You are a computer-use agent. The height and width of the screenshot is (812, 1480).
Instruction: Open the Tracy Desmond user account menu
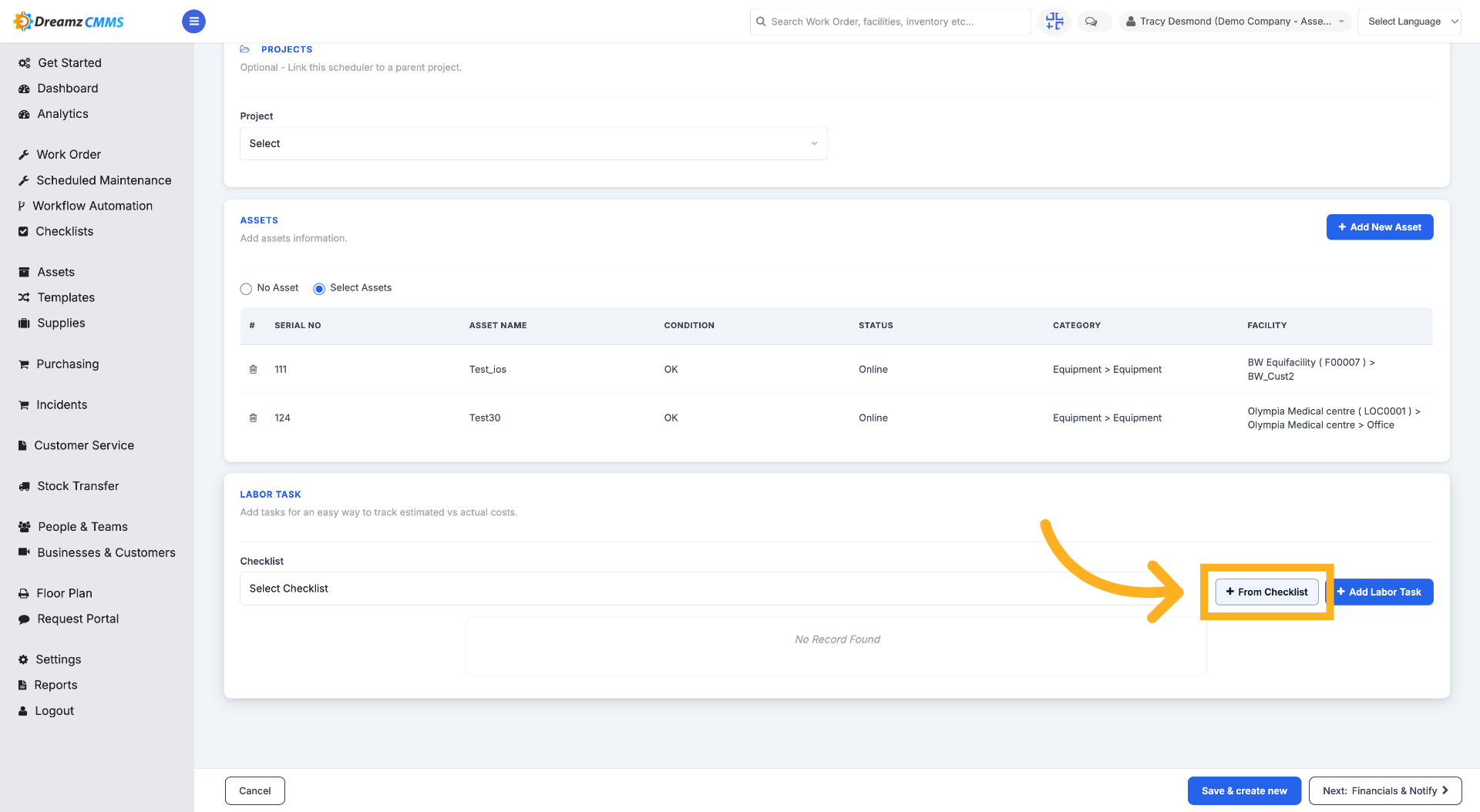click(1235, 22)
